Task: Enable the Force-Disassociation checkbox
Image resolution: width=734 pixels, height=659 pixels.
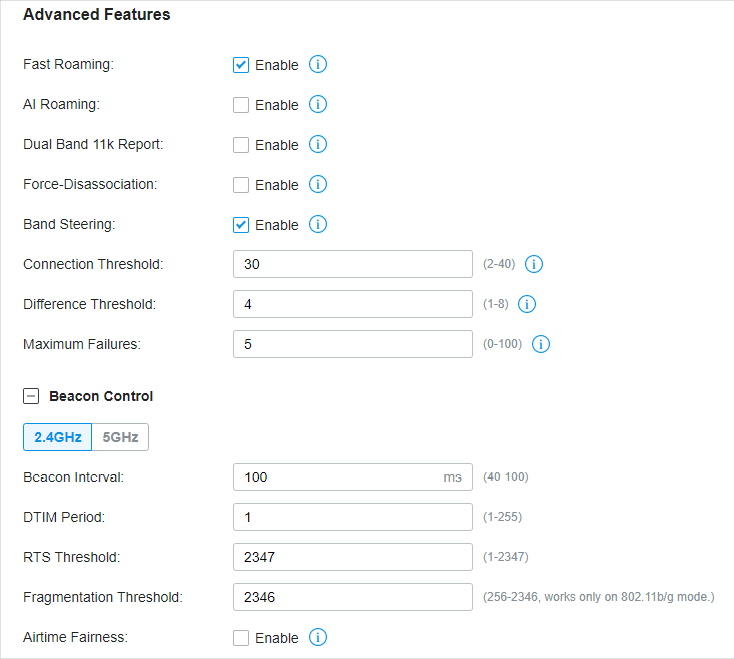Action: click(241, 185)
